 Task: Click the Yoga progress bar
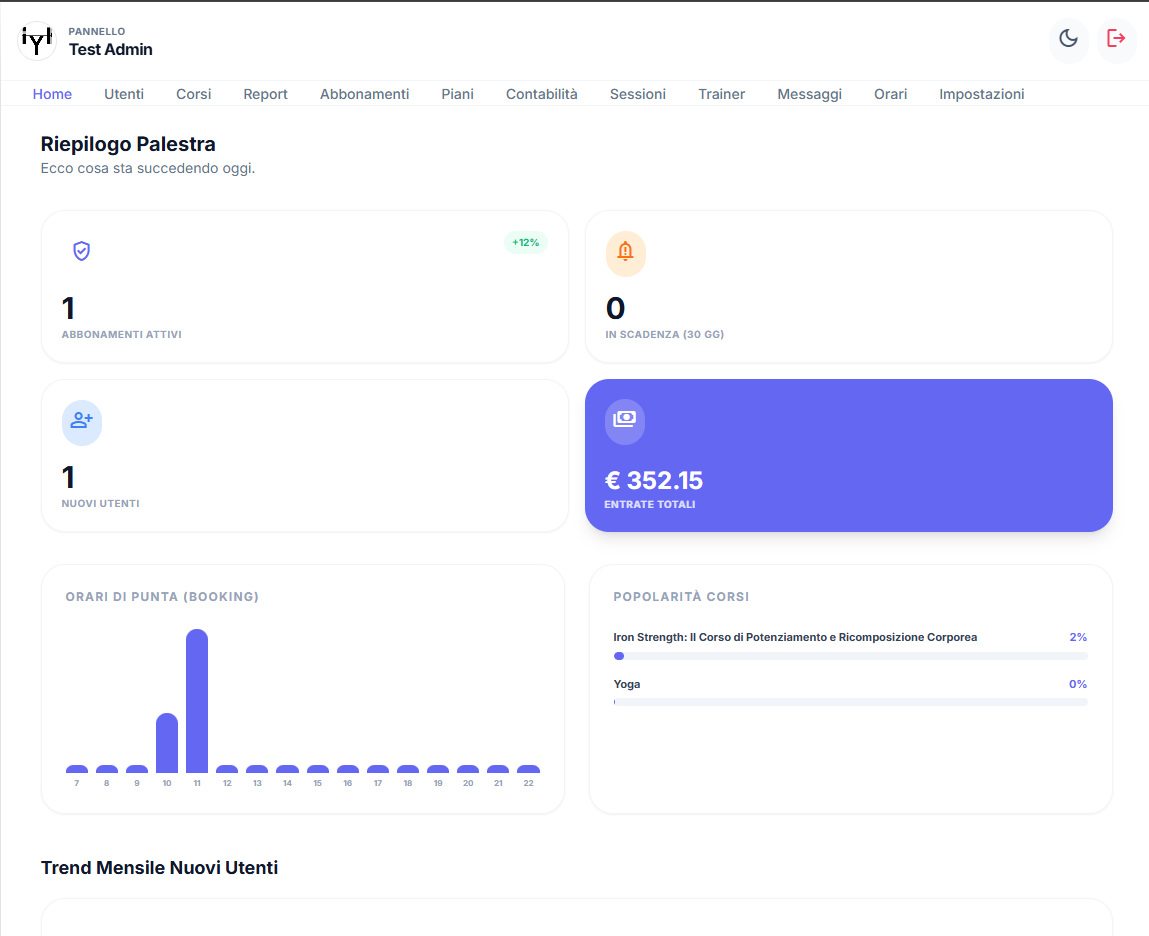tap(850, 703)
